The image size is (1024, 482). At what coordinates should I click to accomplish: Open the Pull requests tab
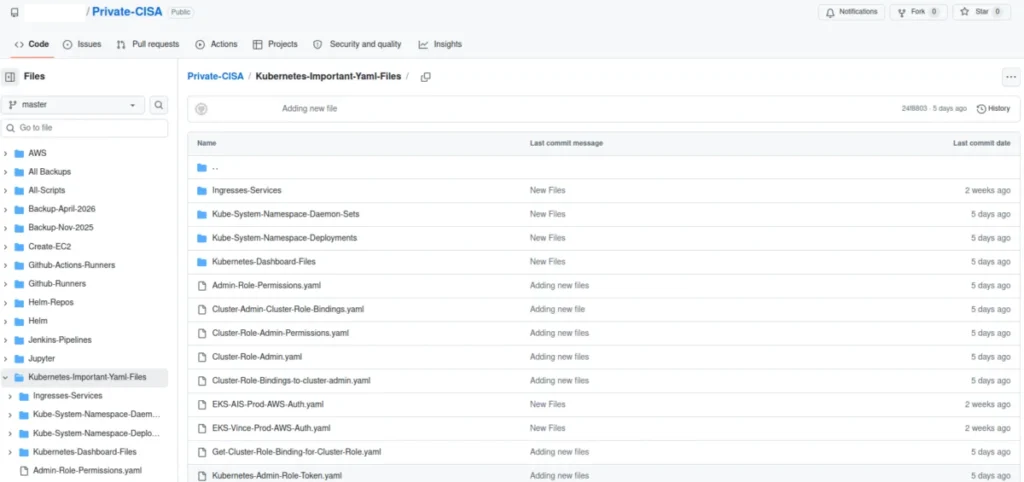pos(148,44)
